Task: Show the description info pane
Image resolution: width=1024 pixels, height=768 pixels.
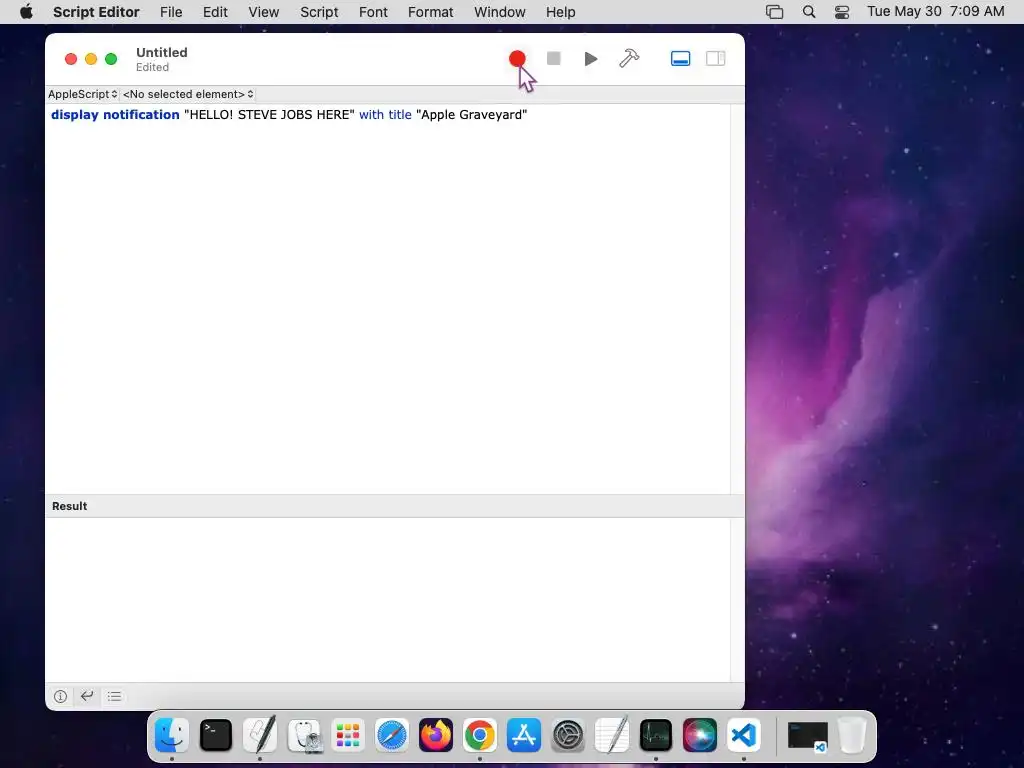Action: pyautogui.click(x=60, y=696)
